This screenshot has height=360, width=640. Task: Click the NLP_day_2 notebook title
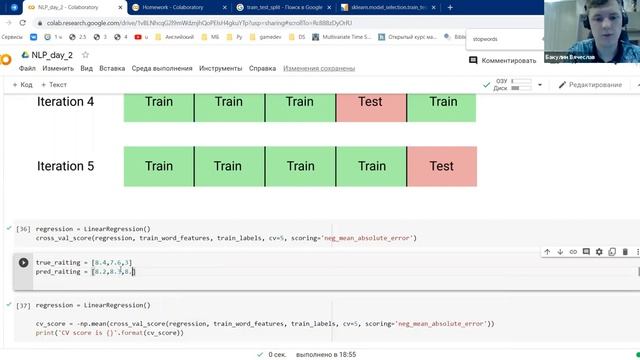52,55
